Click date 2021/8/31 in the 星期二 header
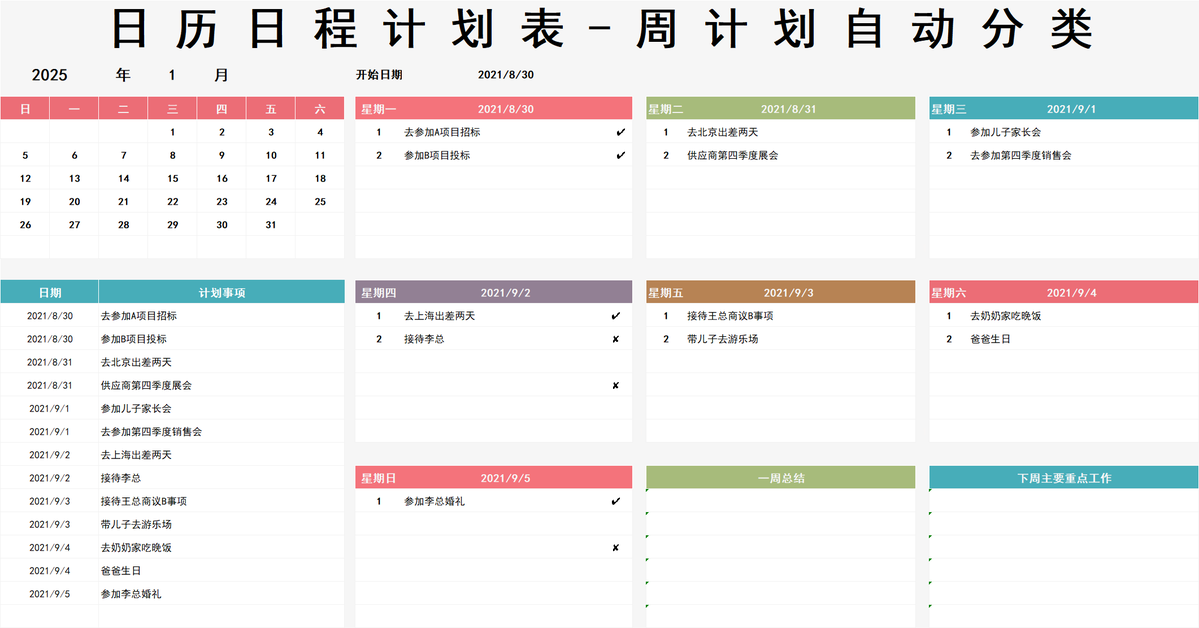 point(788,109)
